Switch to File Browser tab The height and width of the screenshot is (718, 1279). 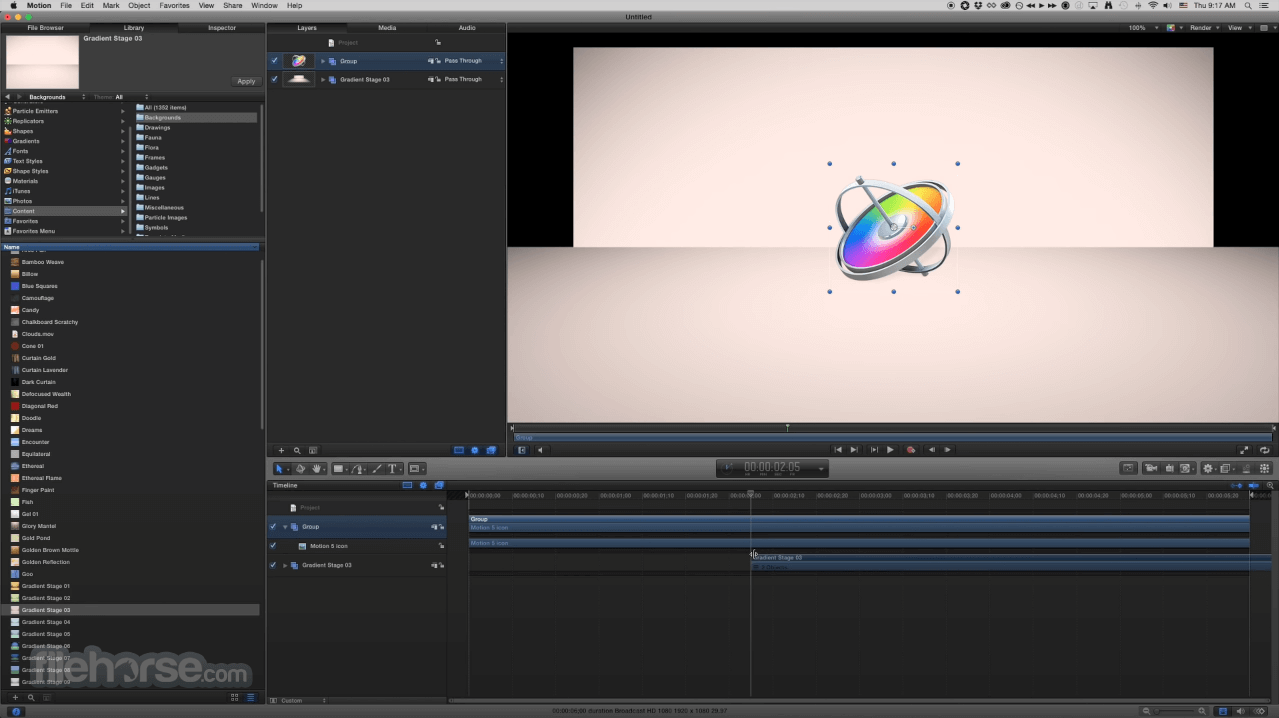pyautogui.click(x=45, y=28)
